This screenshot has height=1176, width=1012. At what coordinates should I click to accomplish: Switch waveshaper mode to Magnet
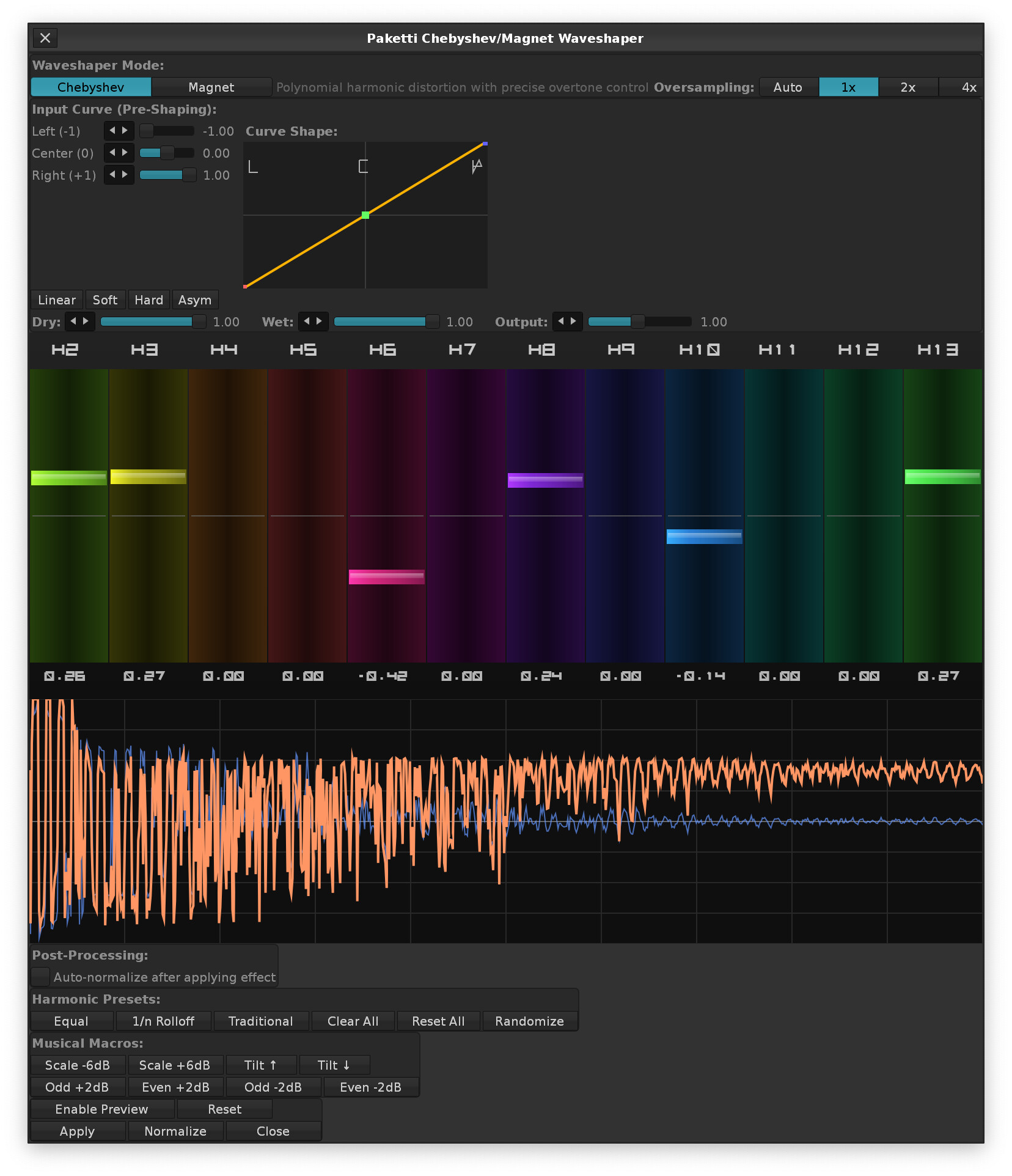point(211,87)
